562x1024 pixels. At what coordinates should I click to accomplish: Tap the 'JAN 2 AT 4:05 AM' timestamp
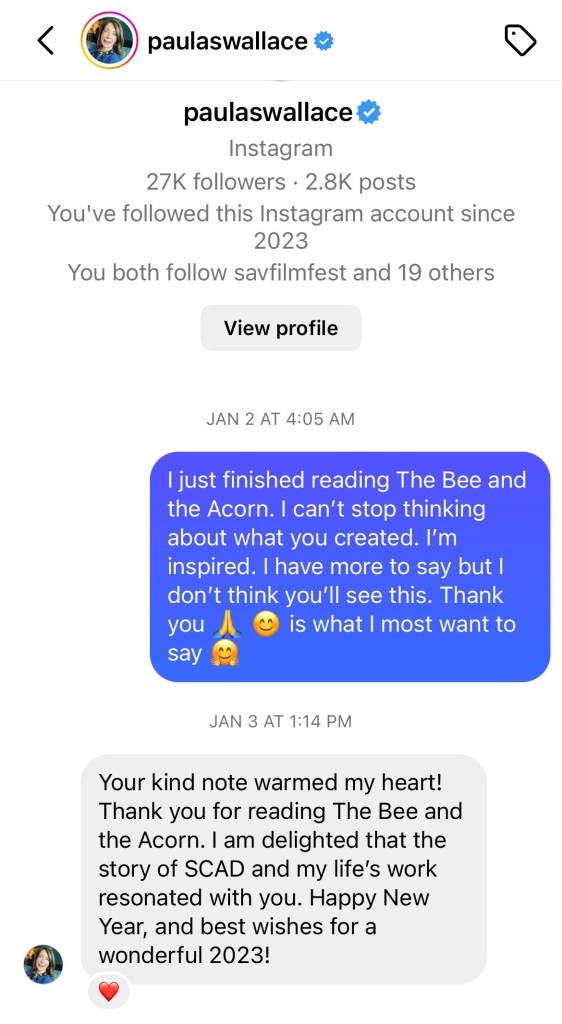281,419
